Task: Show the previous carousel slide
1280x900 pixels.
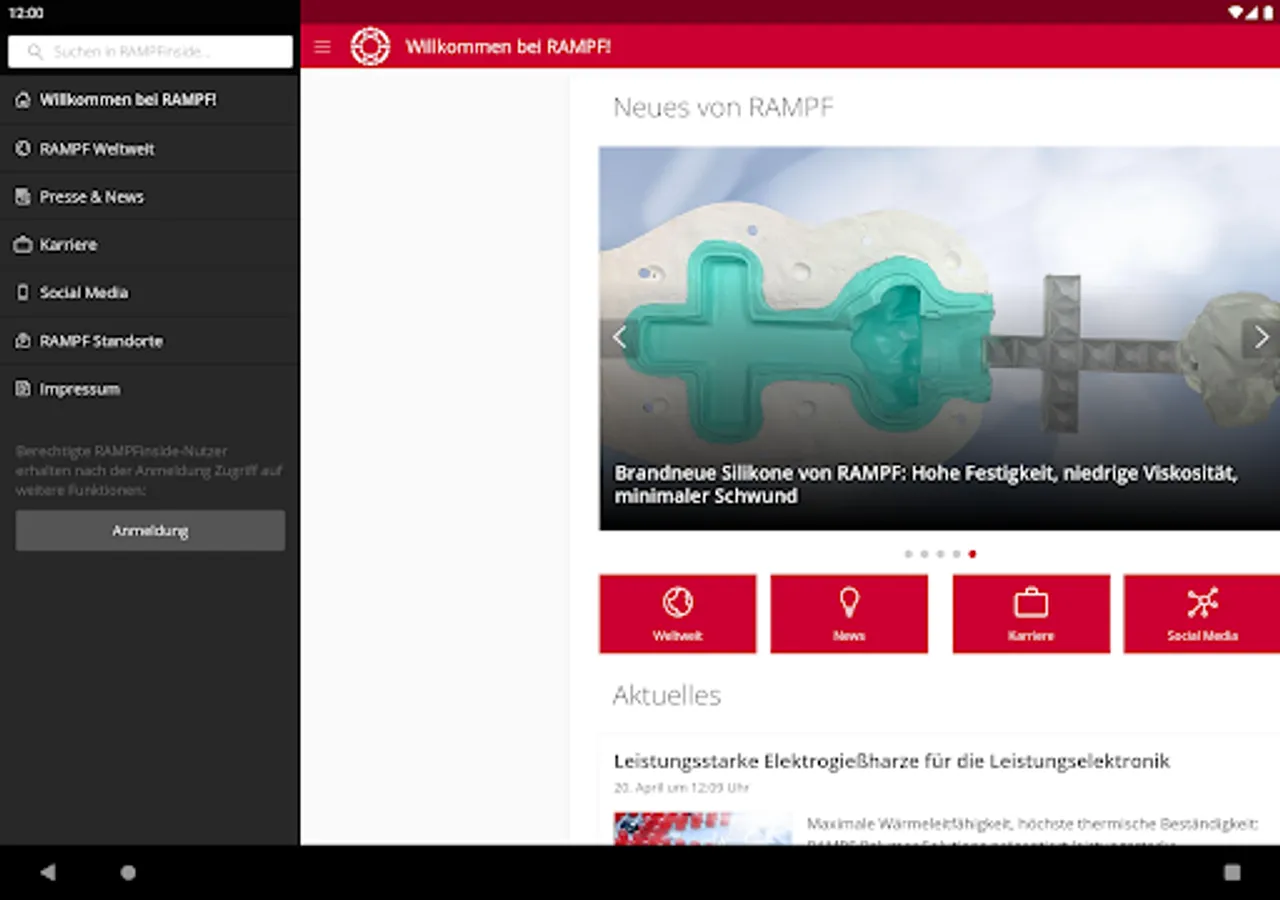Action: (x=620, y=338)
